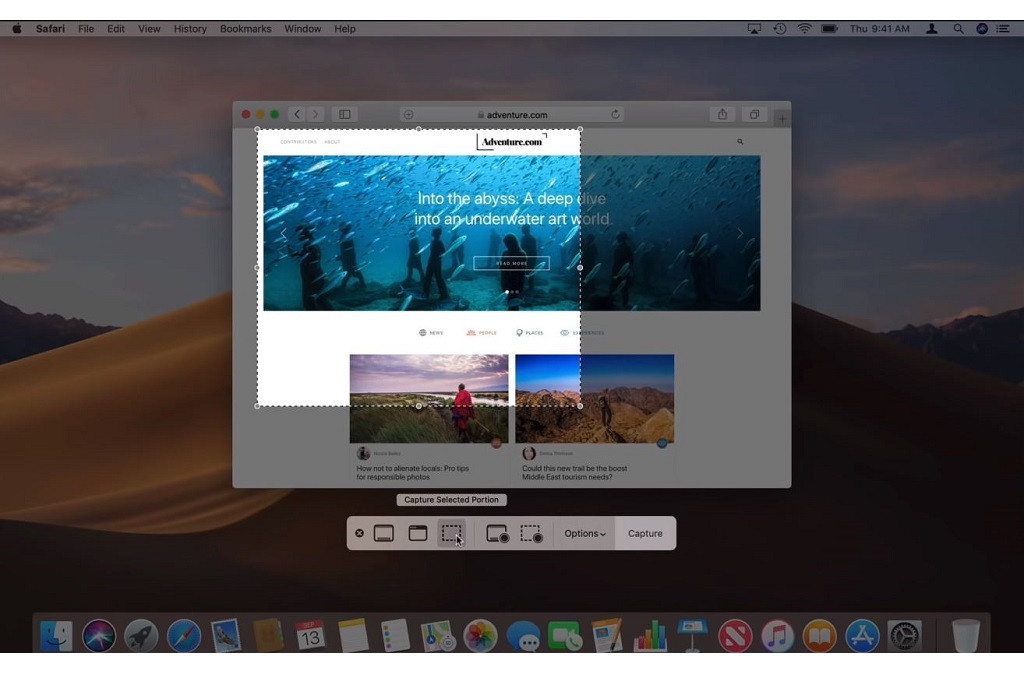Open Calendar from the Dock
The image size is (1024, 680).
310,635
